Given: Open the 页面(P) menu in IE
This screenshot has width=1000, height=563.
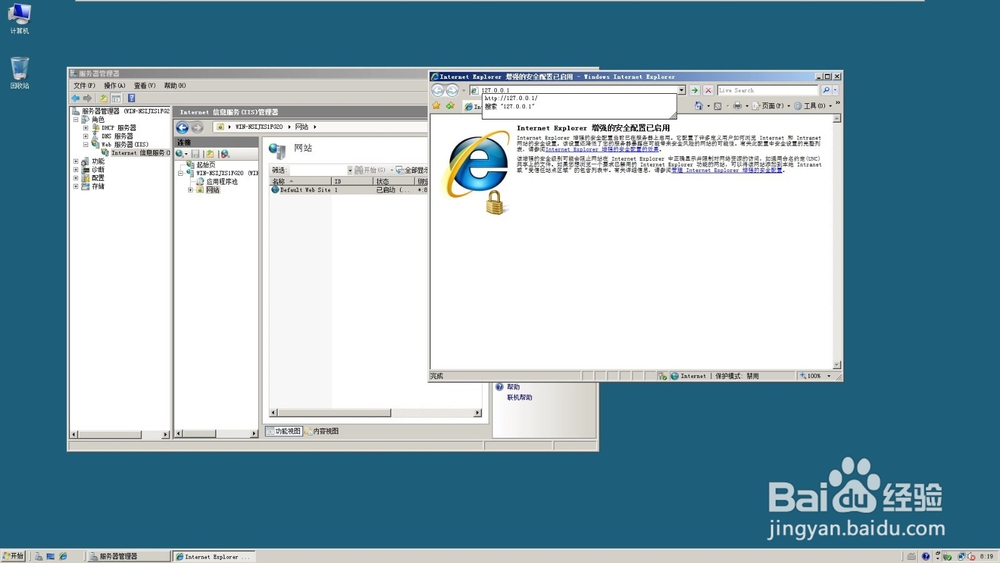Looking at the screenshot, I should (770, 106).
